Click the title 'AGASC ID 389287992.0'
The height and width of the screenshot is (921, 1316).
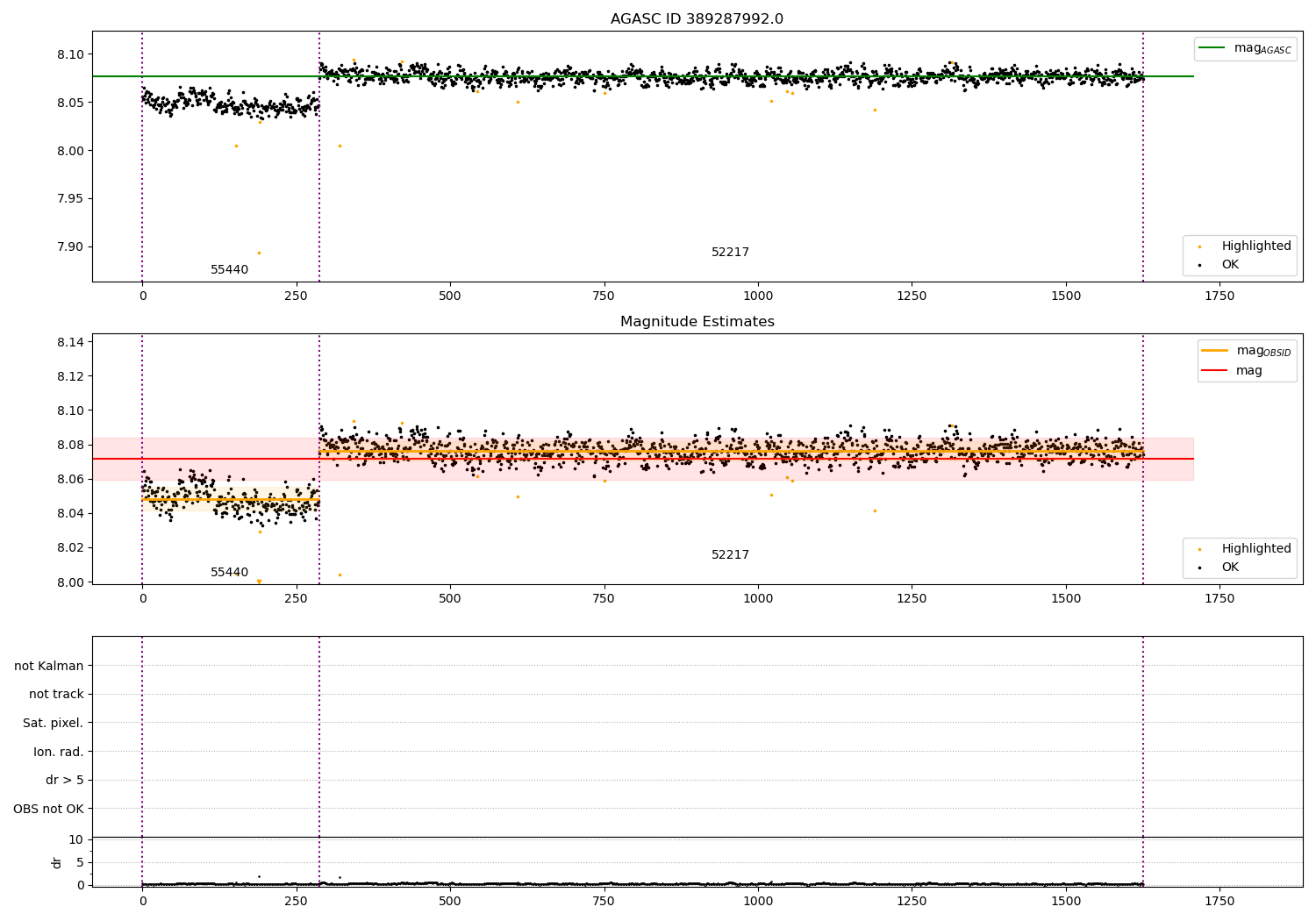coord(697,19)
